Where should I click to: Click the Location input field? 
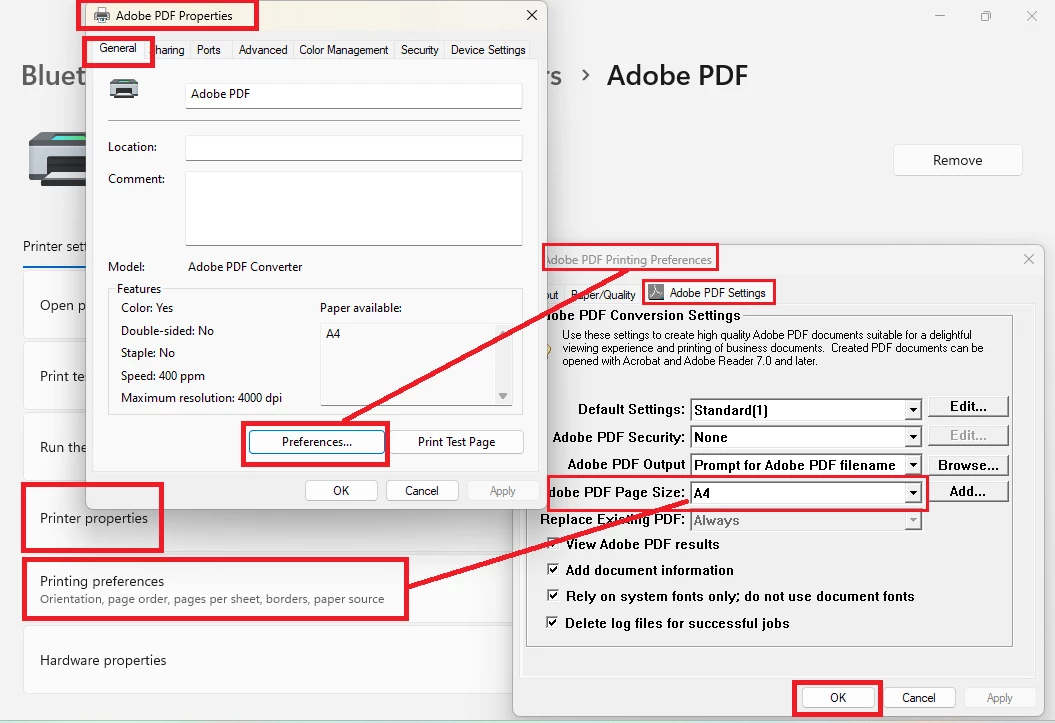coord(353,147)
